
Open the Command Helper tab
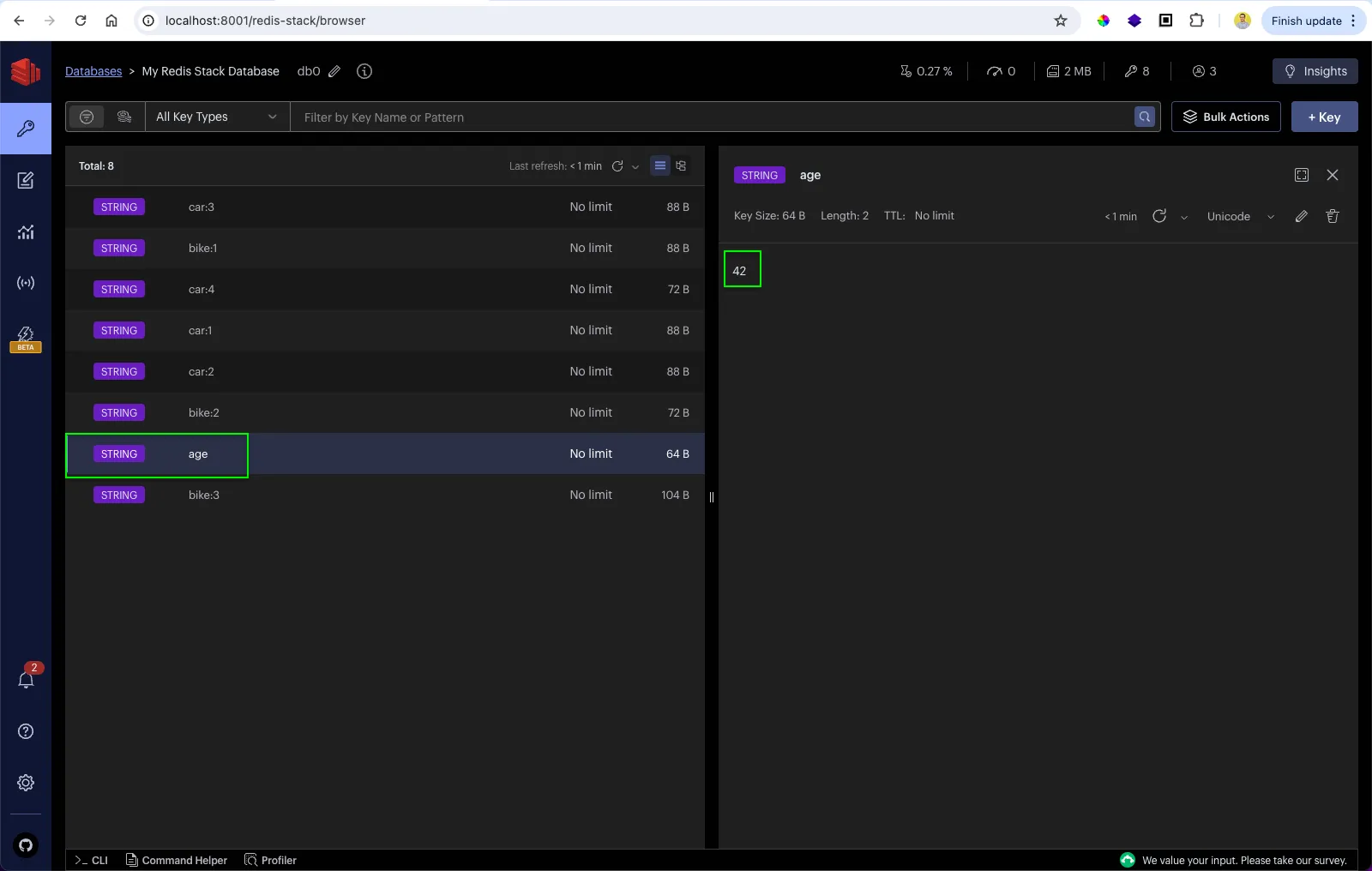click(x=177, y=860)
